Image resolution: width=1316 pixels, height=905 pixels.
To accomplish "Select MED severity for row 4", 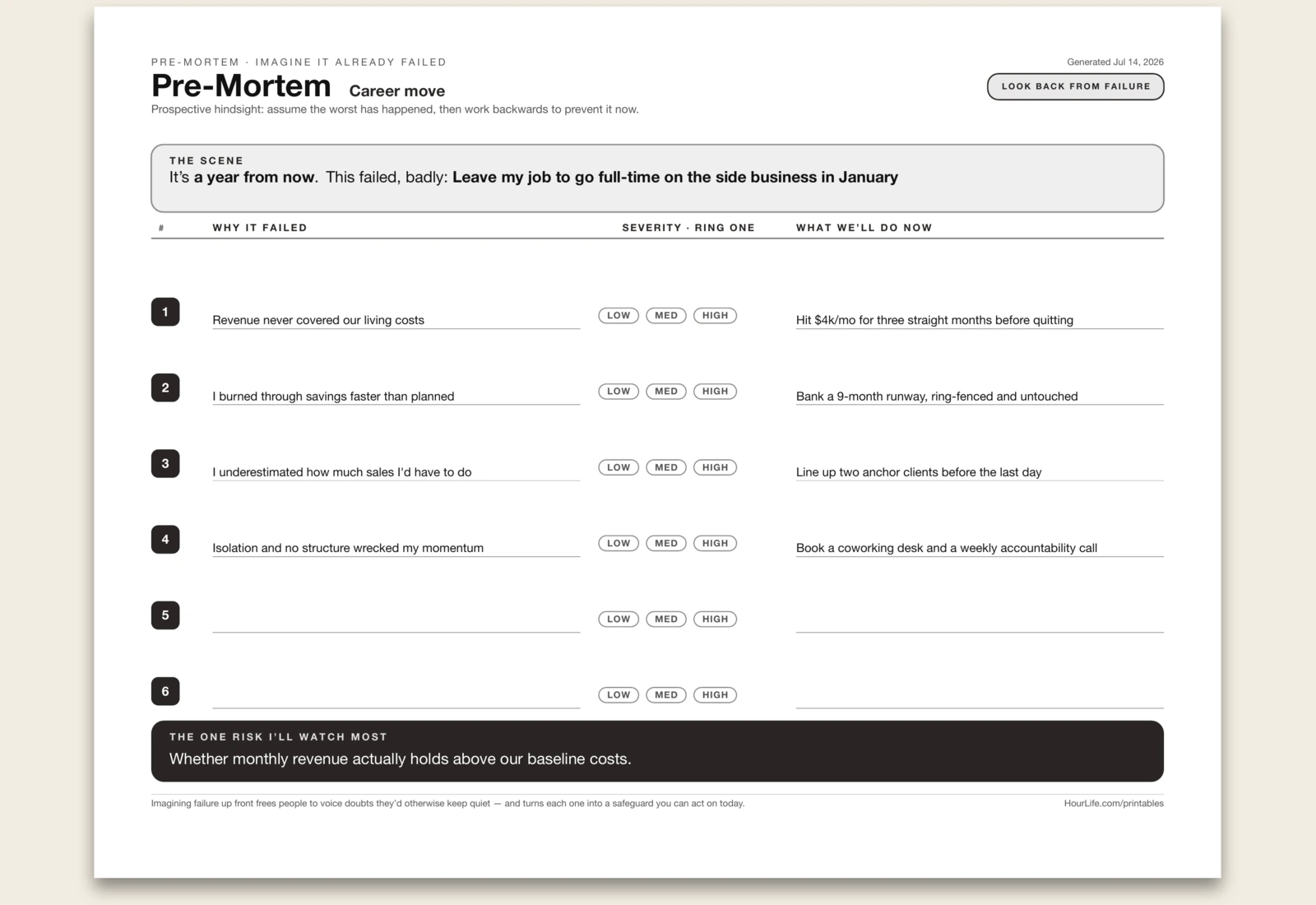I will 666,543.
